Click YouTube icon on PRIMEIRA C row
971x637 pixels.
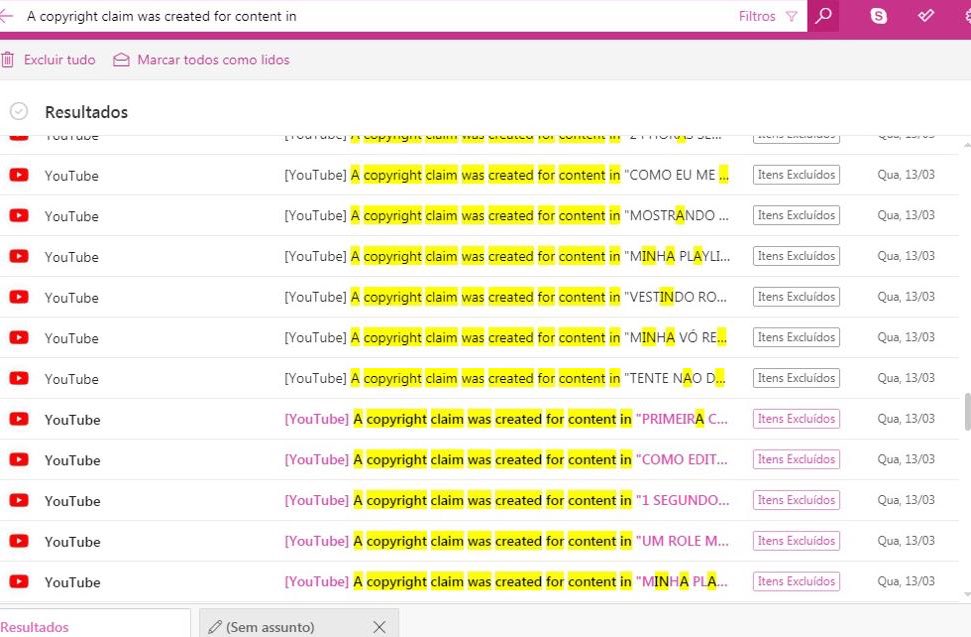tap(19, 418)
